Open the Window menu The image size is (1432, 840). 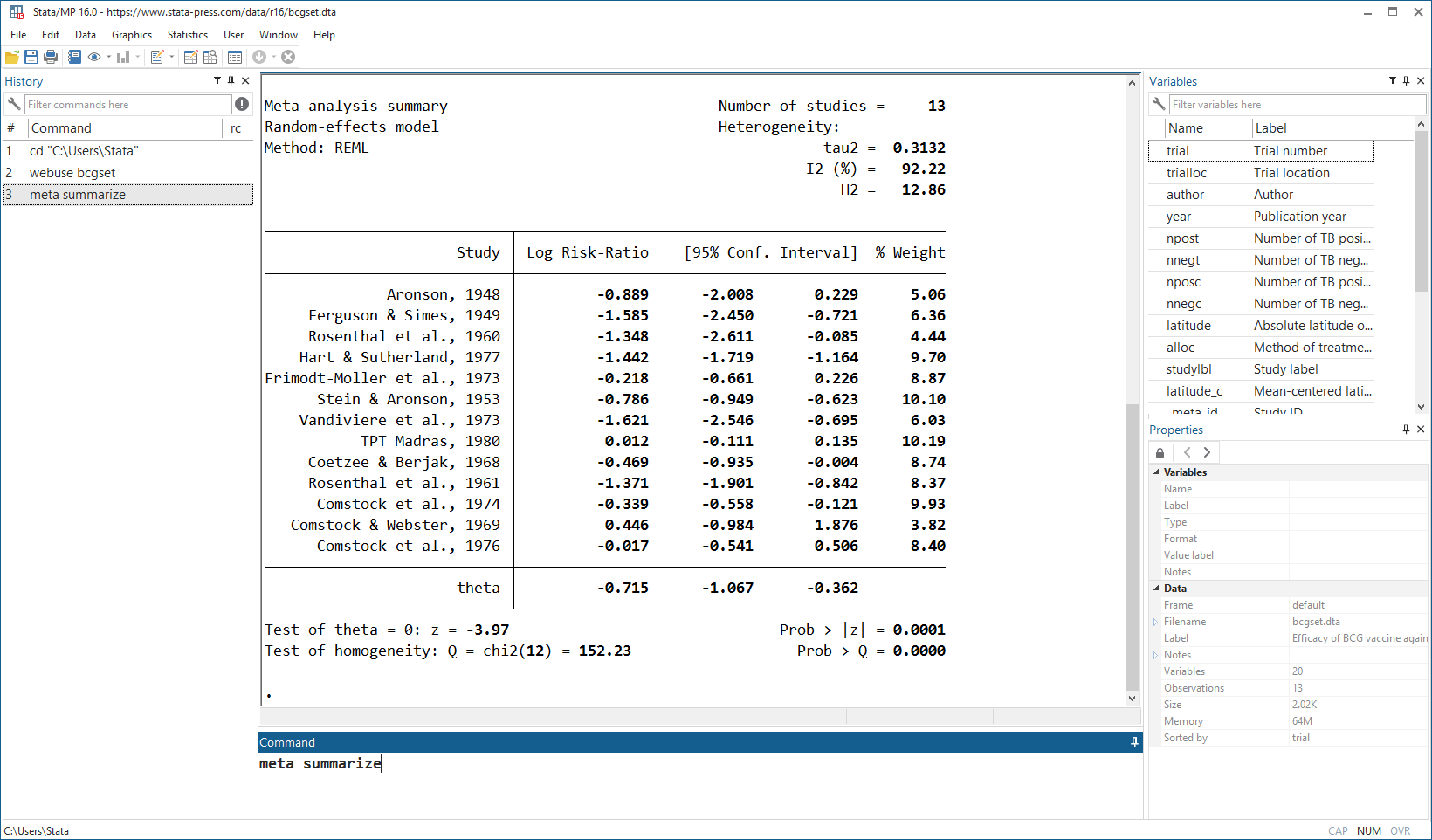tap(279, 35)
